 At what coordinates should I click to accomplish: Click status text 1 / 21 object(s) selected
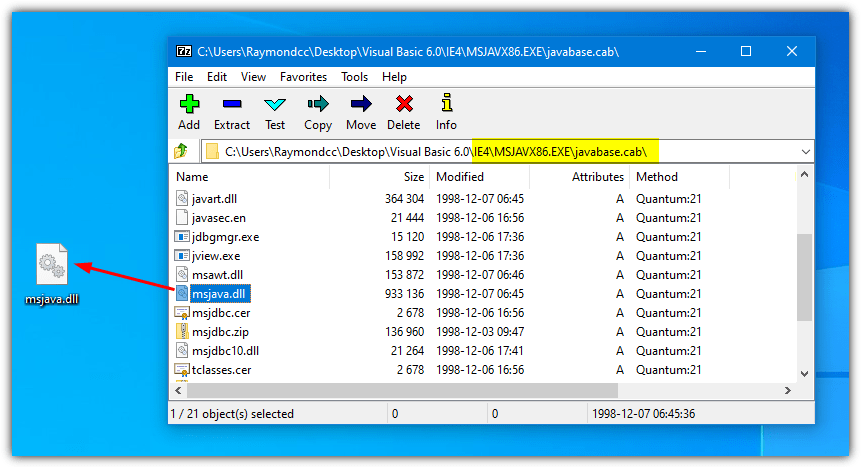(232, 414)
